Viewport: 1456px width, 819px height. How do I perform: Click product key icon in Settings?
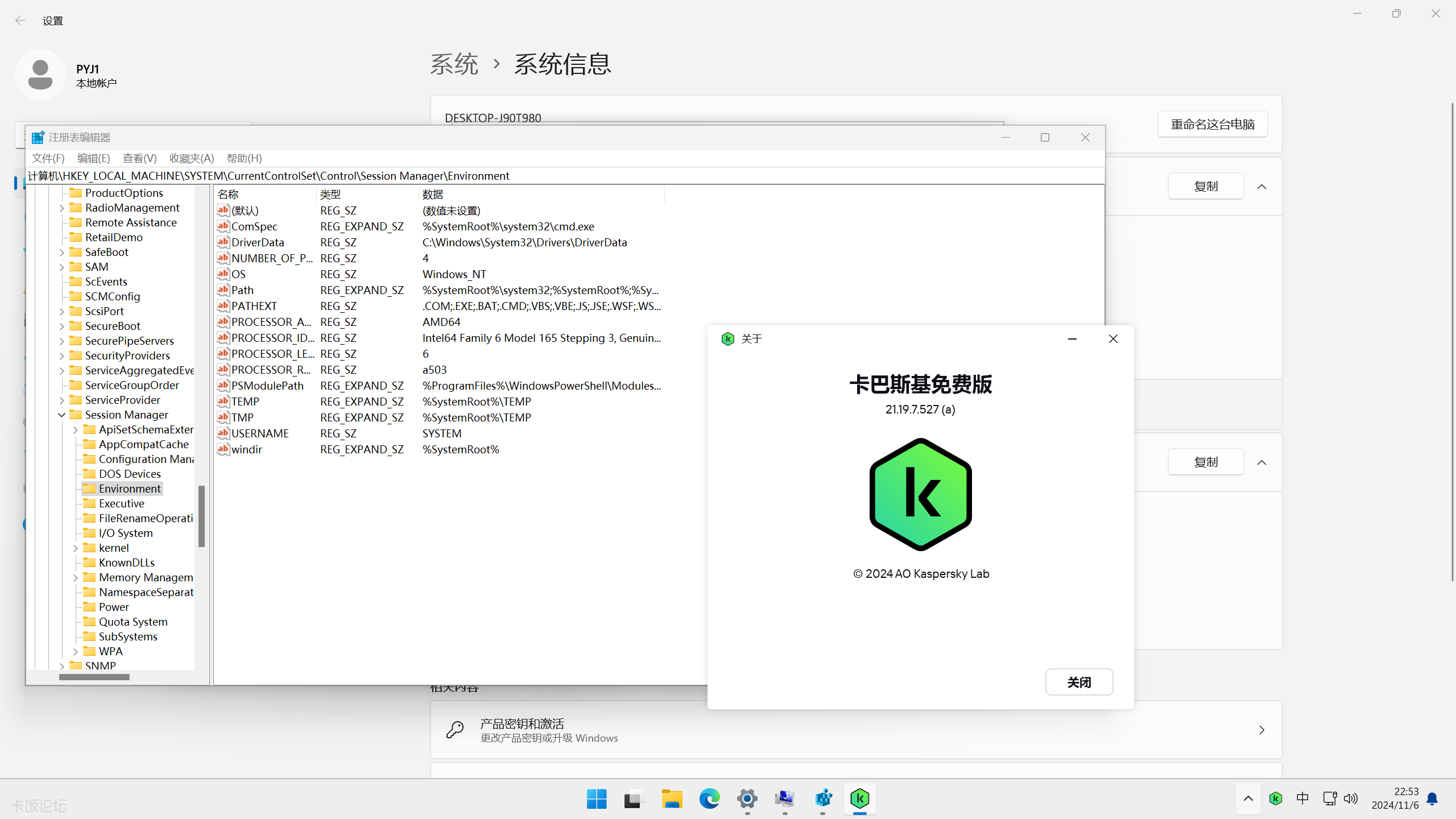coord(455,730)
